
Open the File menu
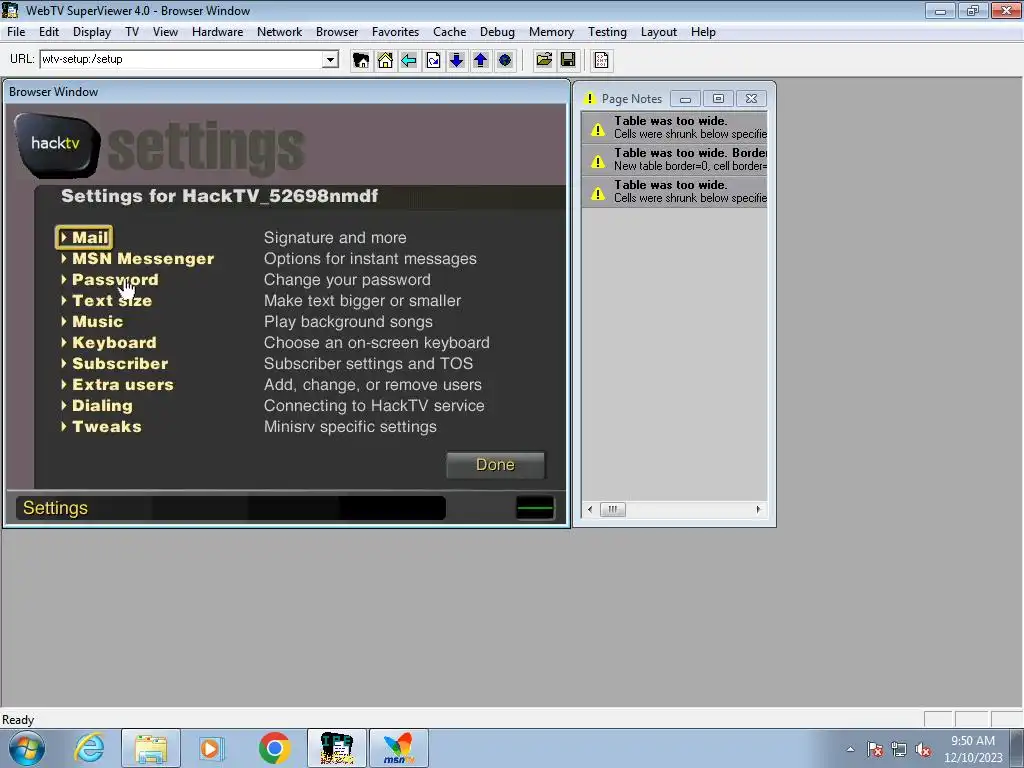[16, 31]
